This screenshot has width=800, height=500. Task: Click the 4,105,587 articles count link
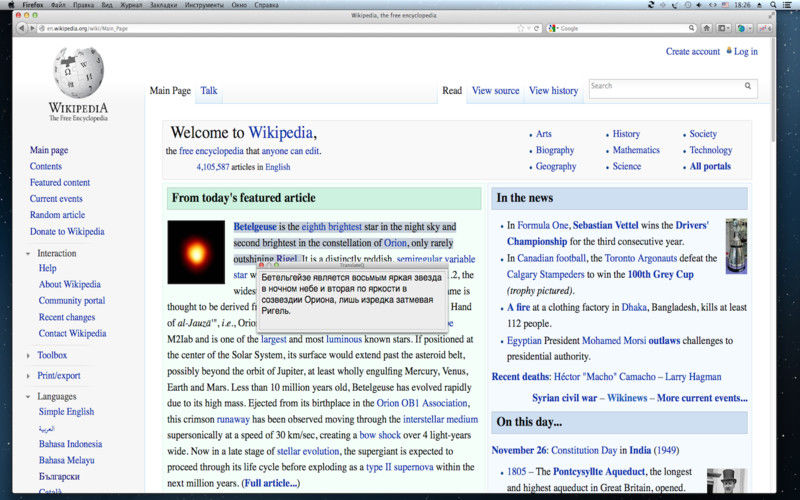[x=213, y=167]
